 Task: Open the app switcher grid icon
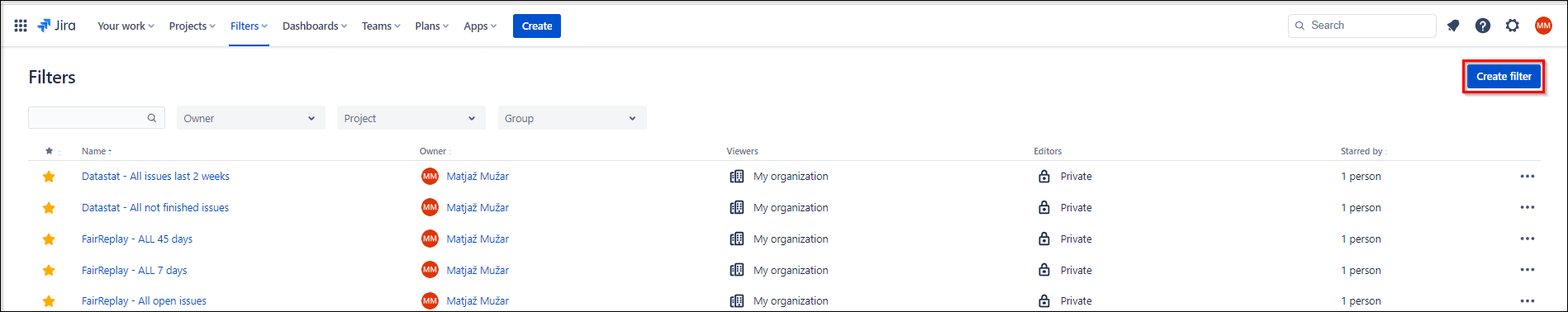[21, 26]
